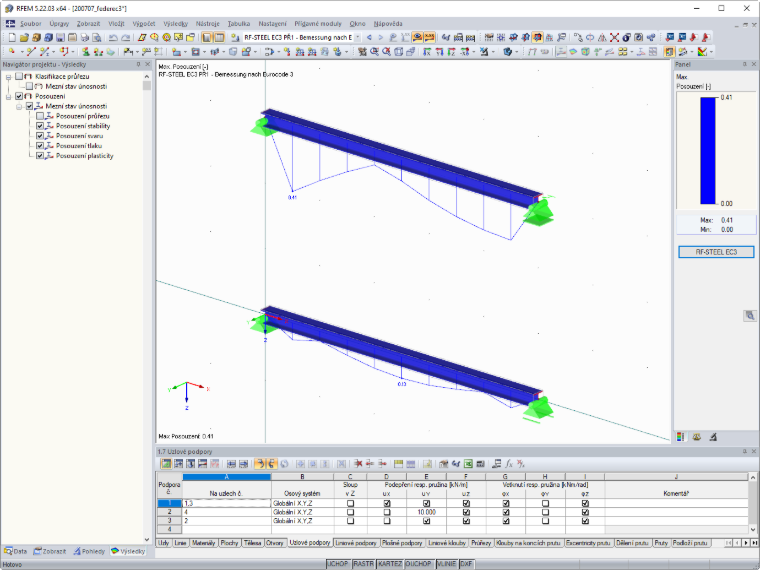
Task: Switch navigator to Pohledy tab
Action: 89,551
